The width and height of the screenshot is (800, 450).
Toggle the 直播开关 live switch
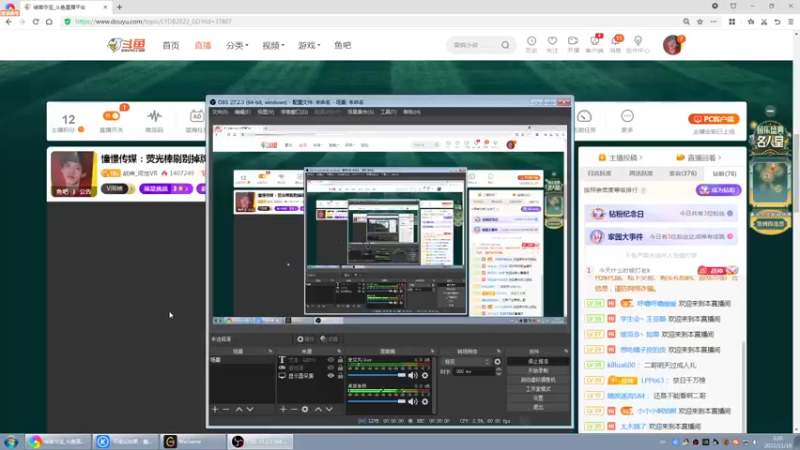(111, 116)
